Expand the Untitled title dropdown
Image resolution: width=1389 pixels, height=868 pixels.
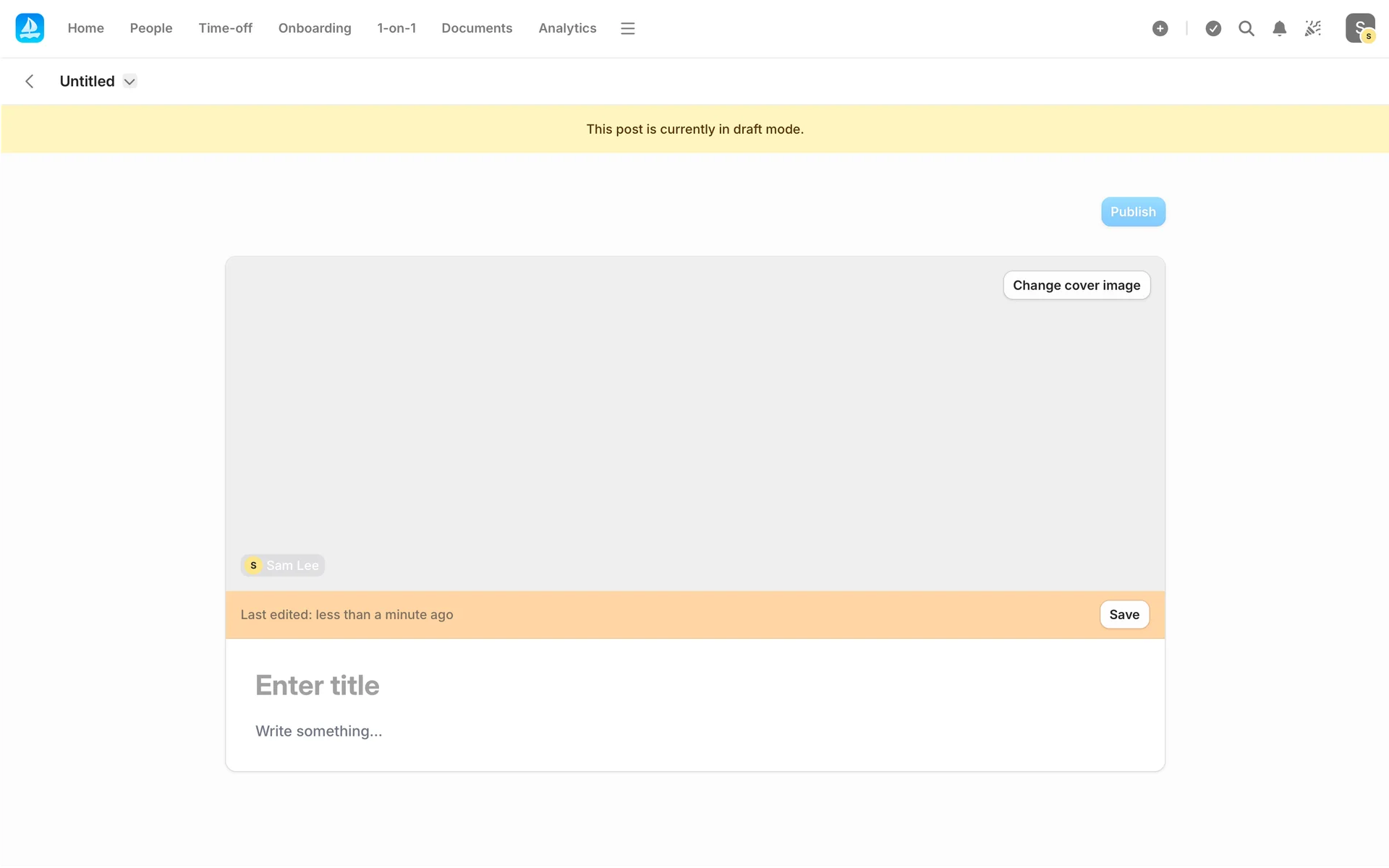[x=129, y=81]
